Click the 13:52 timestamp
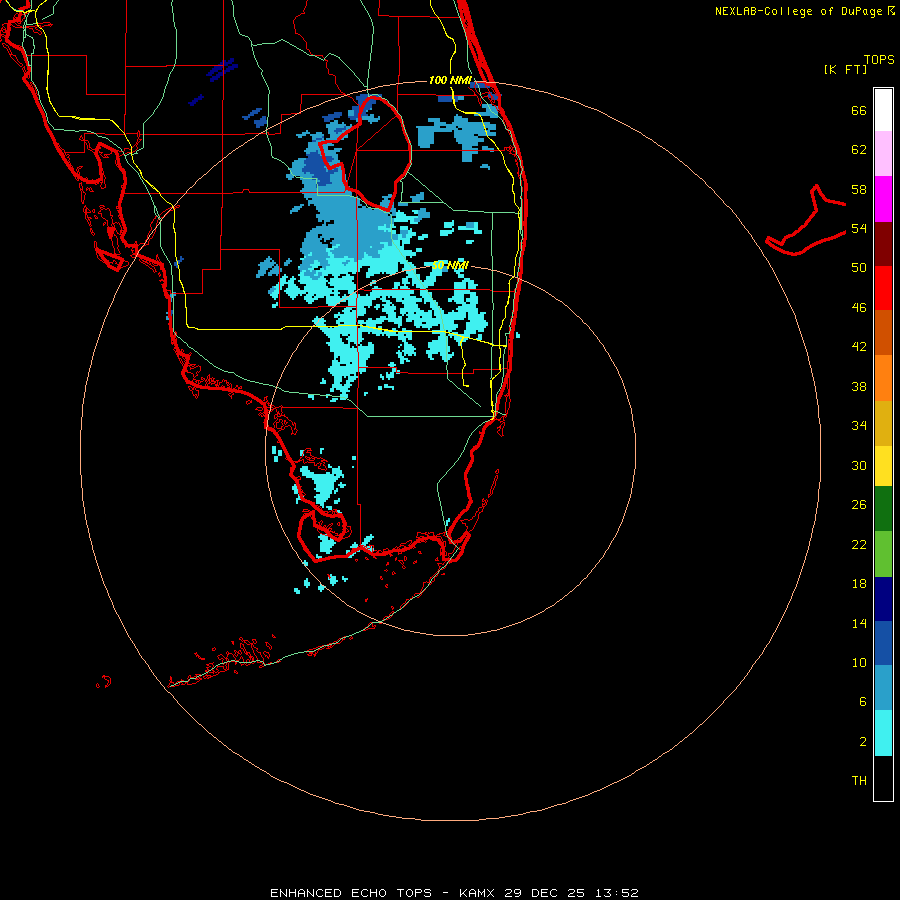Image resolution: width=900 pixels, height=900 pixels. click(x=617, y=893)
